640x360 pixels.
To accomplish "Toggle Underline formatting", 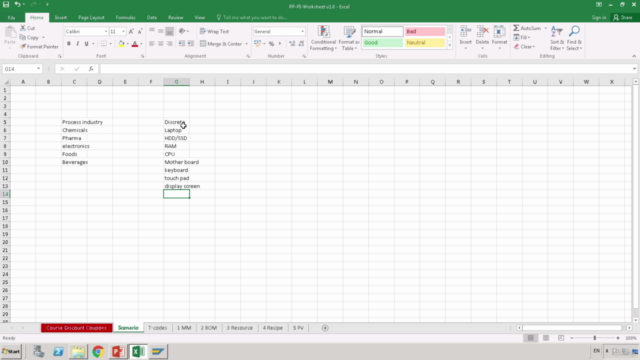I will click(87, 44).
